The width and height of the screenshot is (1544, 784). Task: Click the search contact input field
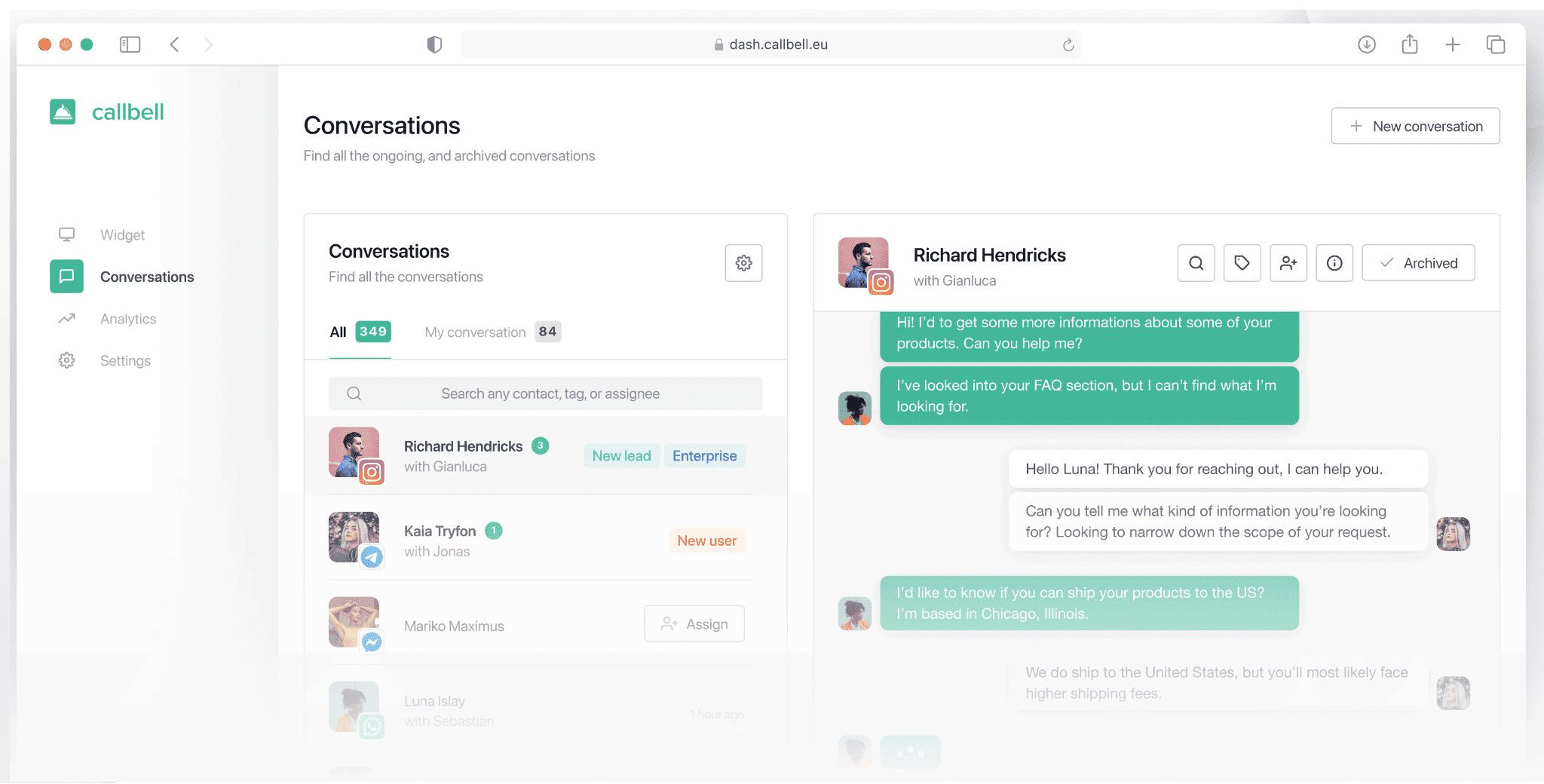click(549, 394)
